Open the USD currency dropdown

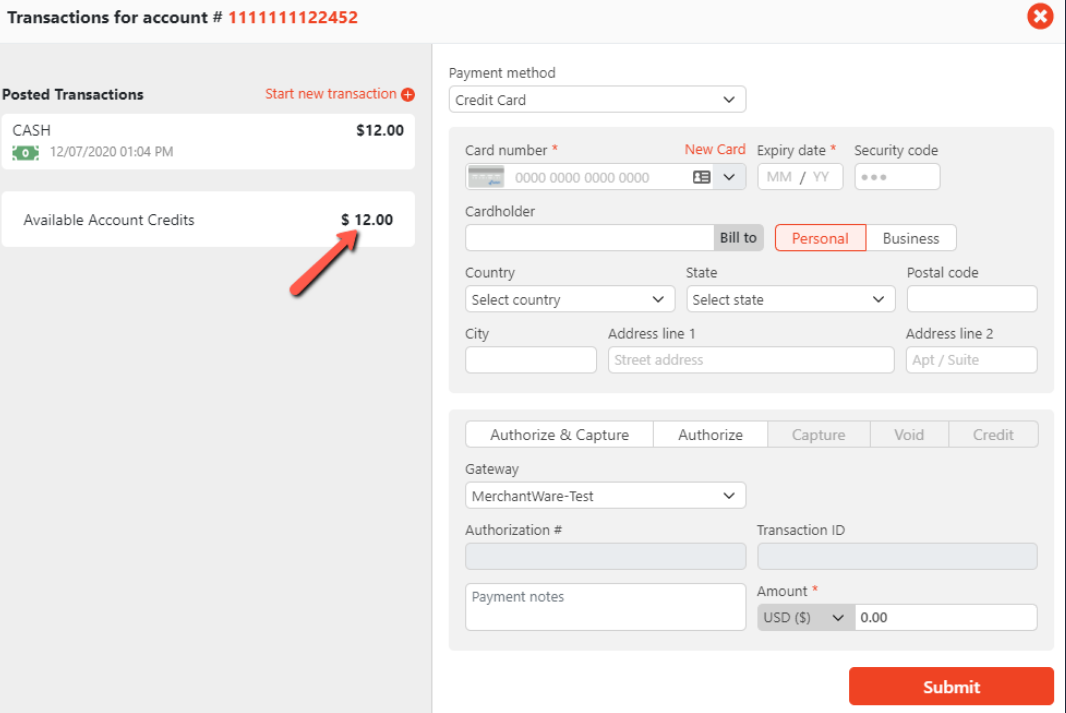[x=805, y=617]
